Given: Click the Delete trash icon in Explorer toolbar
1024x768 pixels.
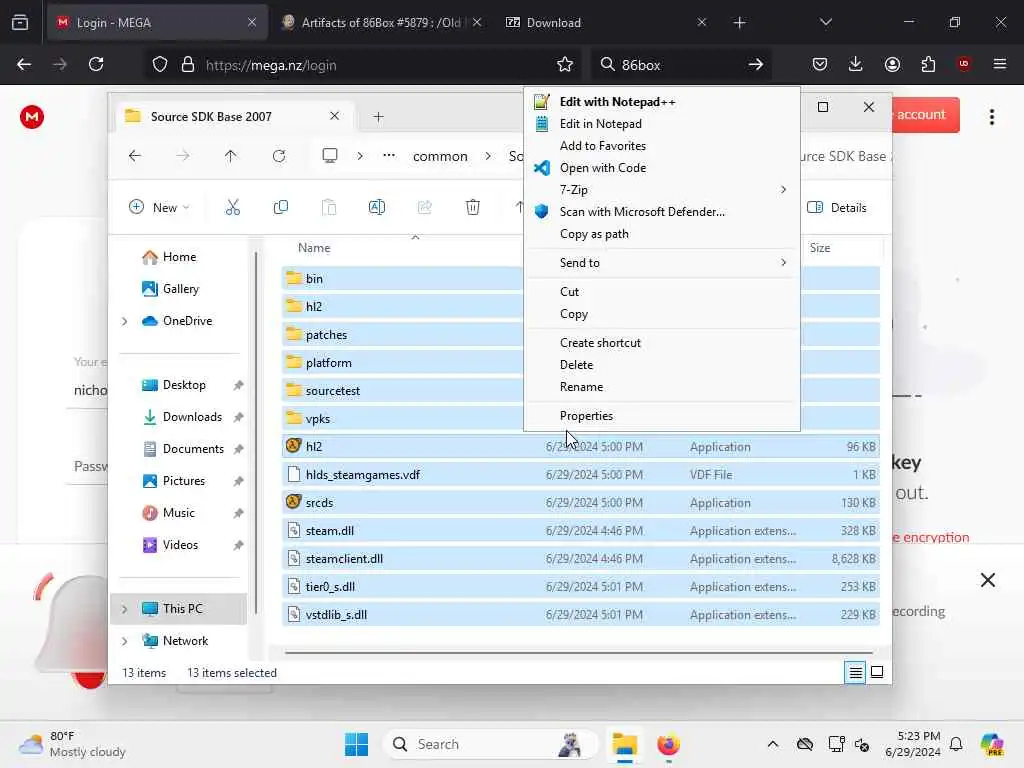Looking at the screenshot, I should click(x=473, y=208).
